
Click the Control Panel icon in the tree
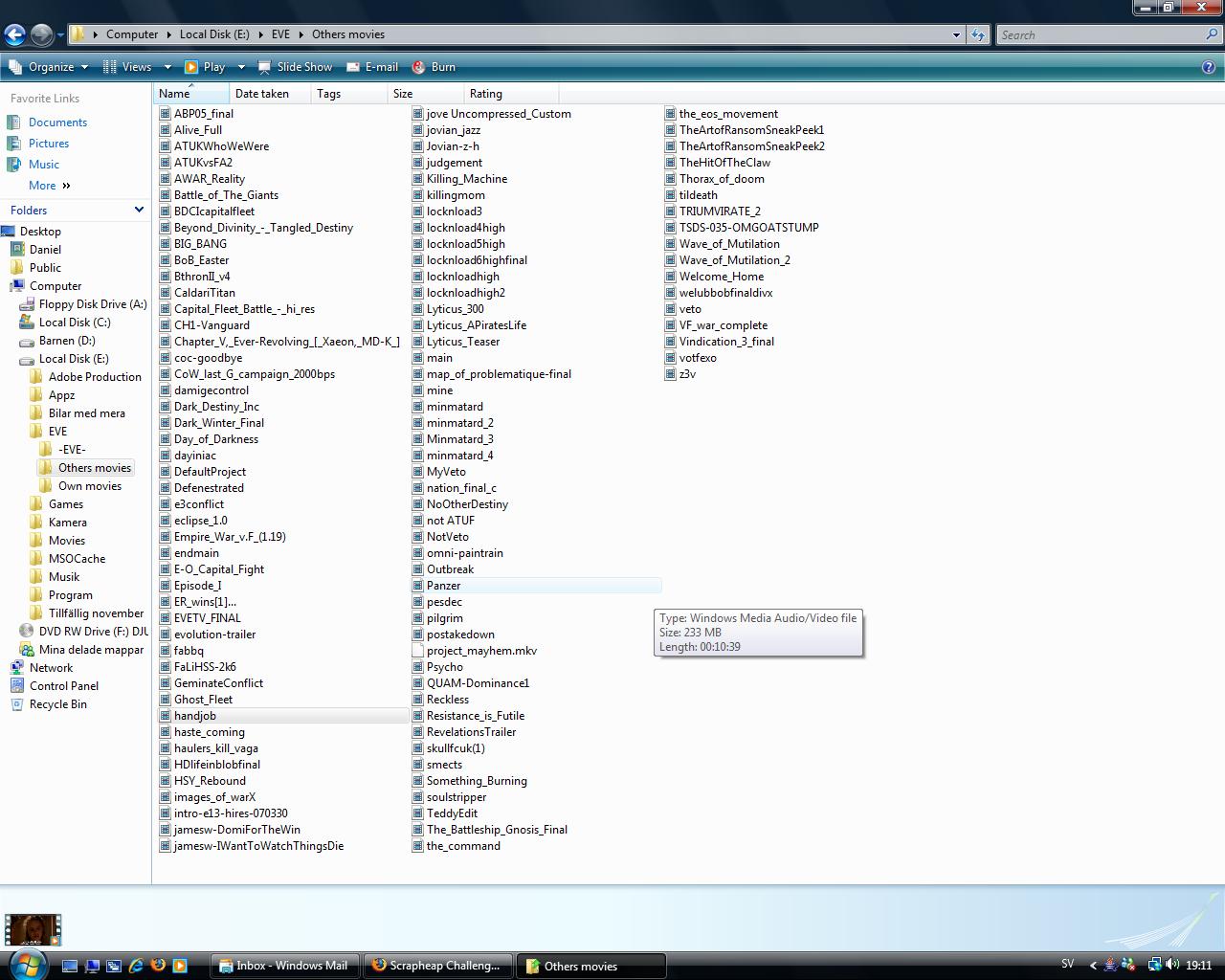click(x=16, y=686)
